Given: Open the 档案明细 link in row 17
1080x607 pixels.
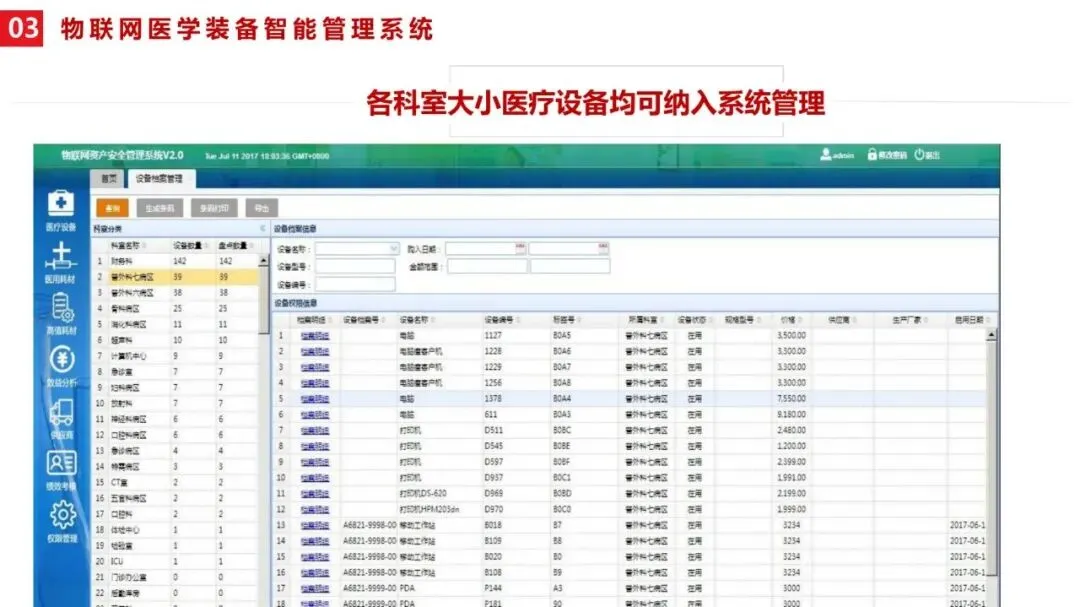Looking at the screenshot, I should (x=315, y=589).
